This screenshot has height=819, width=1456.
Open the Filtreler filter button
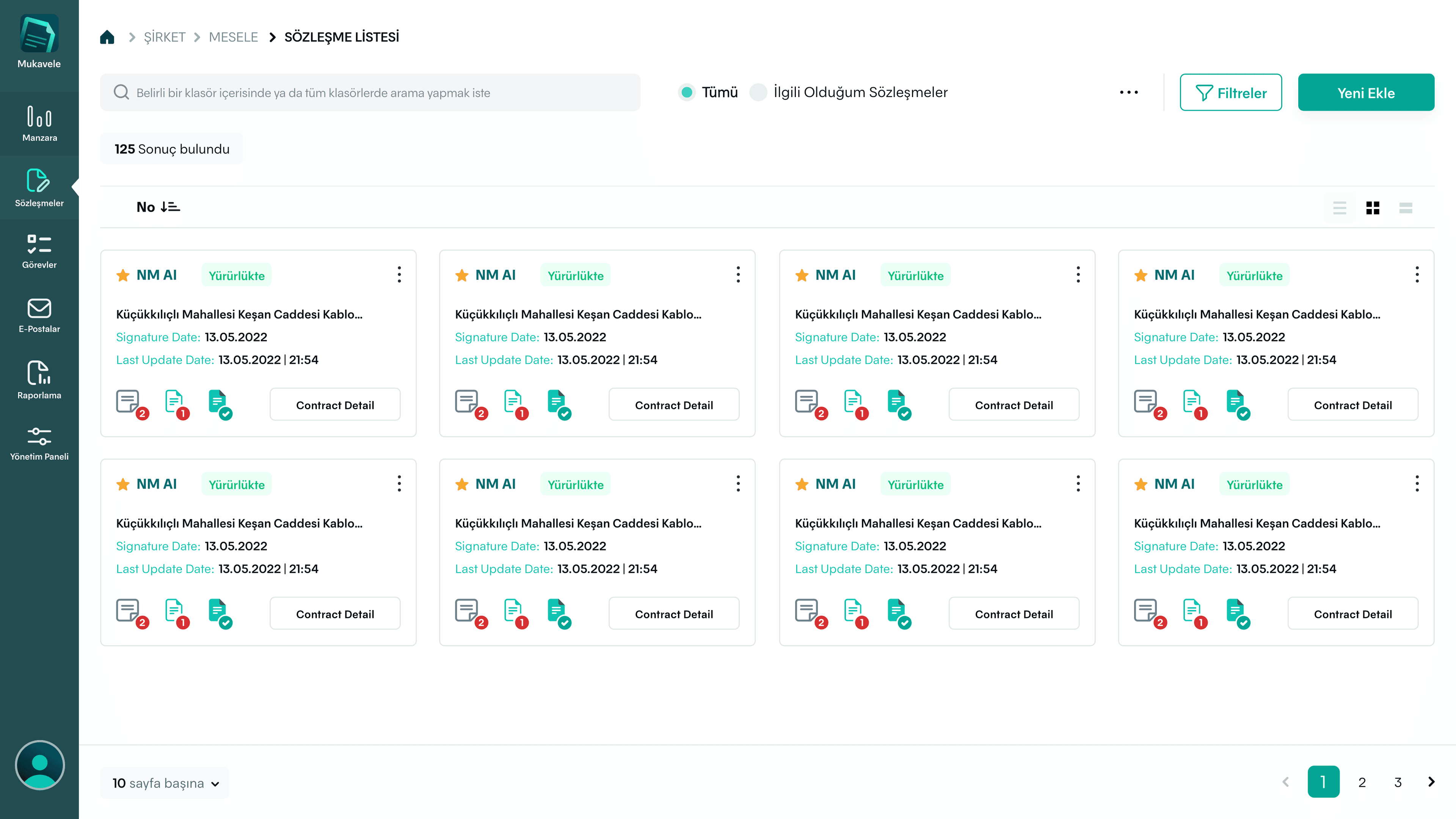tap(1230, 93)
